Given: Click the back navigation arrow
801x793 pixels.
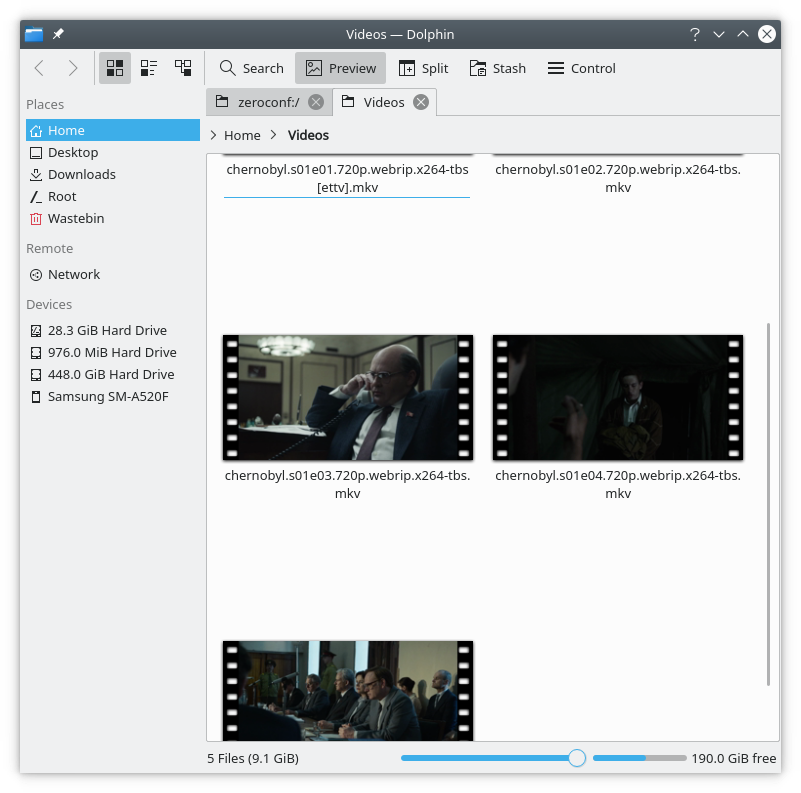Looking at the screenshot, I should click(x=39, y=68).
